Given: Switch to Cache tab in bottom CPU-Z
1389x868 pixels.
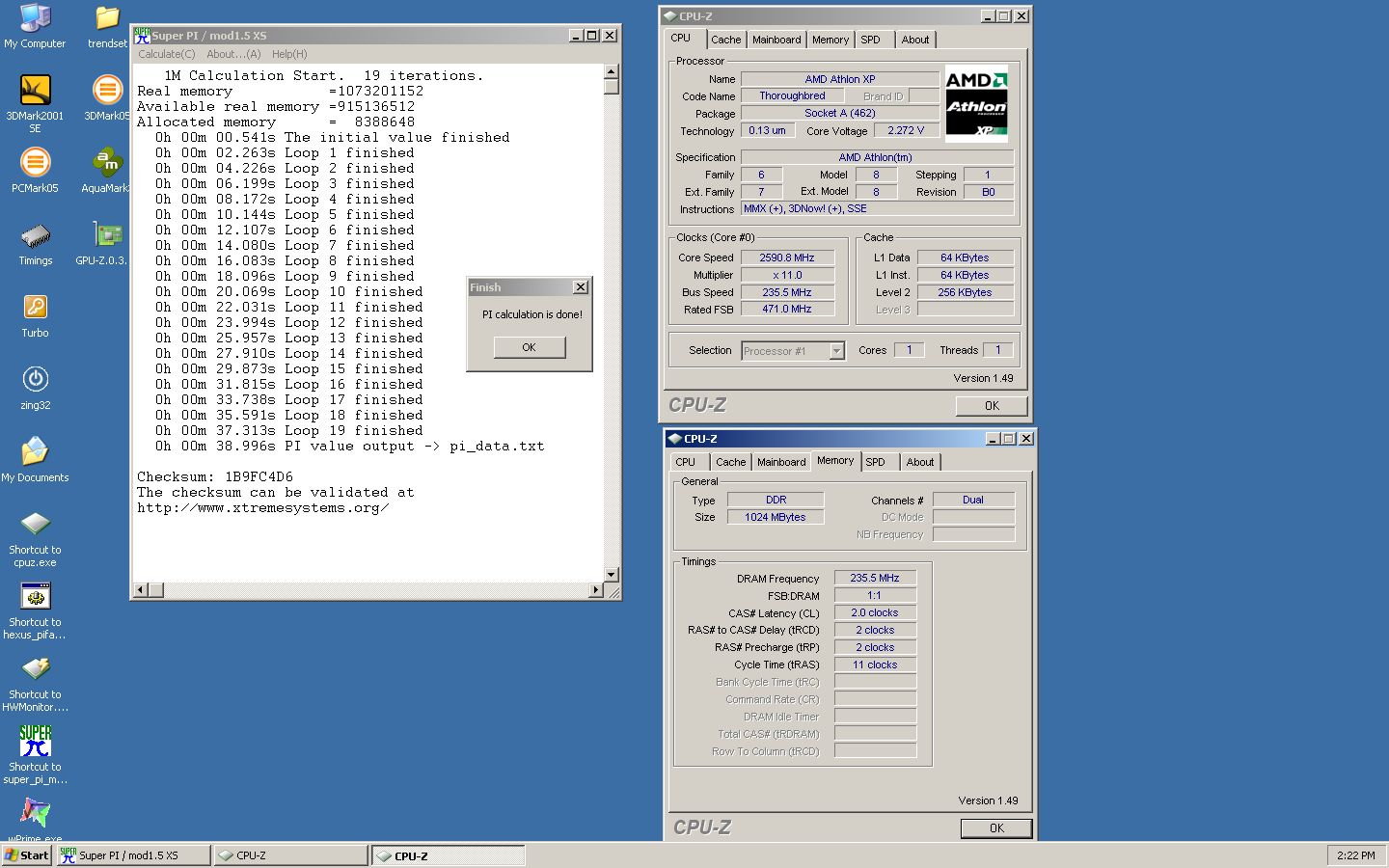Looking at the screenshot, I should click(x=731, y=462).
